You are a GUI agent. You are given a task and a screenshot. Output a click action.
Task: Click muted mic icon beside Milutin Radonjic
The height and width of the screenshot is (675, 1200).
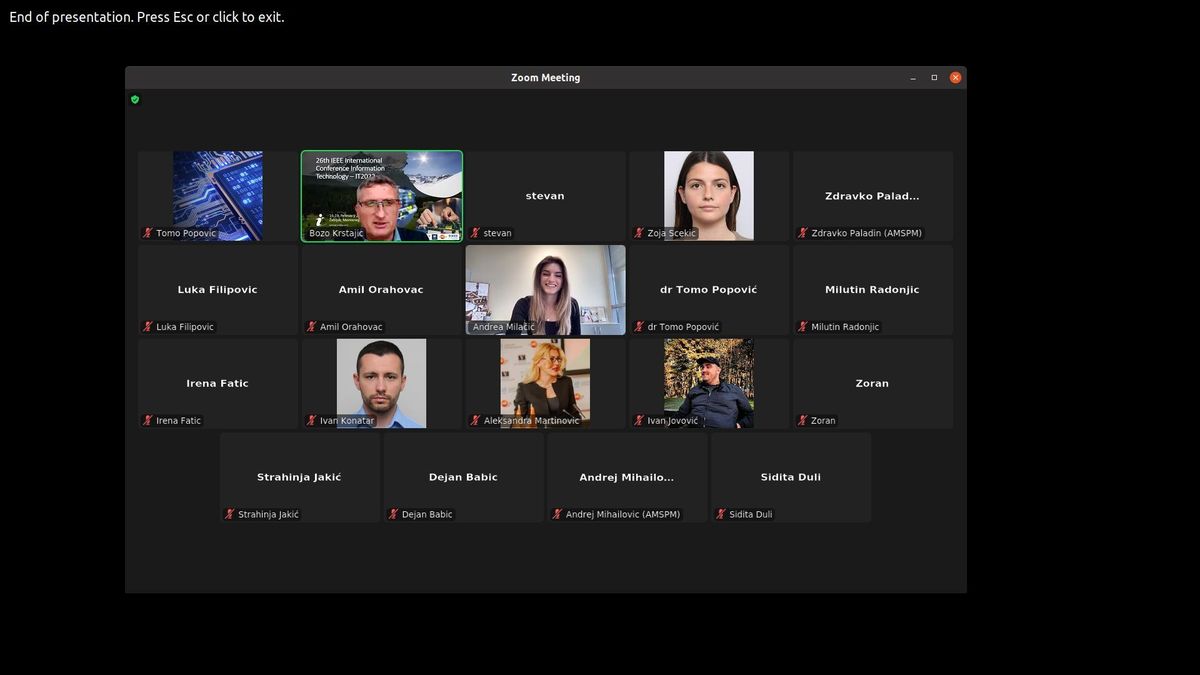803,327
